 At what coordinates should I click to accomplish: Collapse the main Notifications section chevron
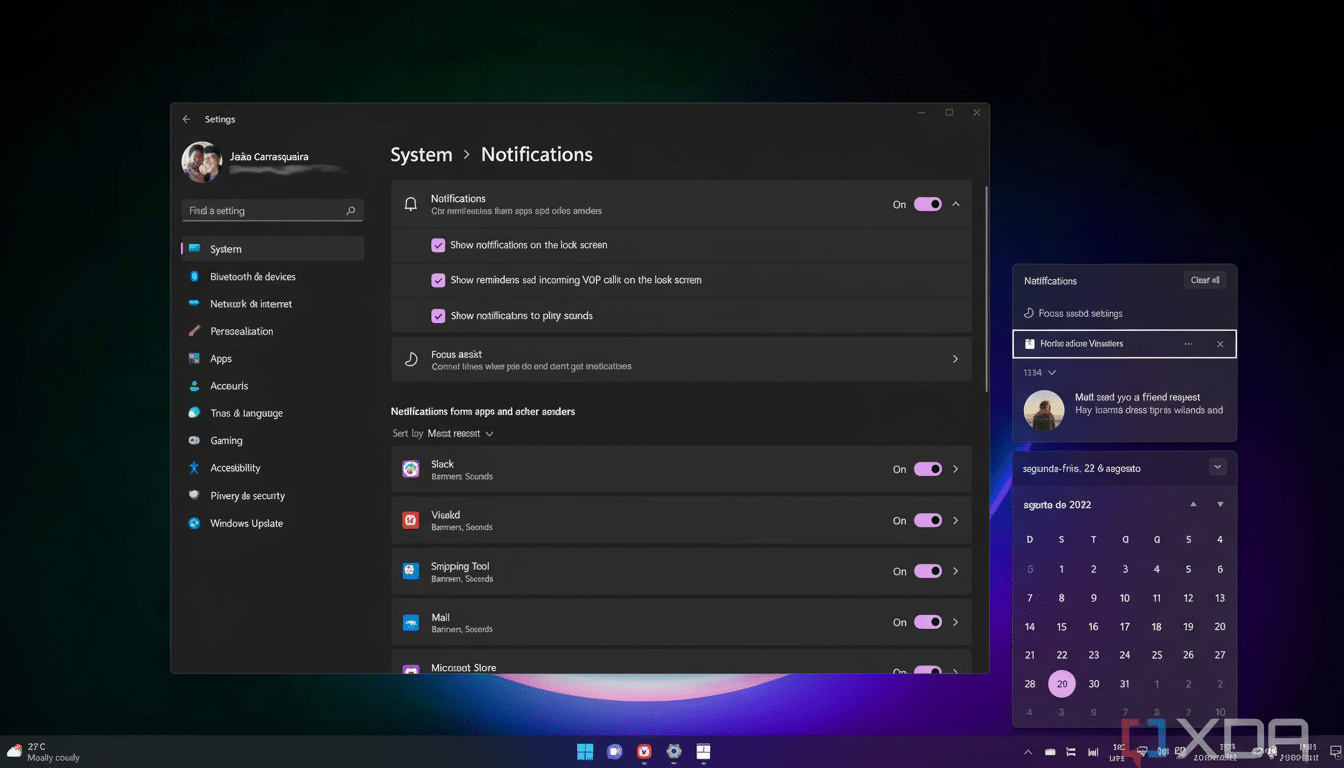pyautogui.click(x=955, y=203)
